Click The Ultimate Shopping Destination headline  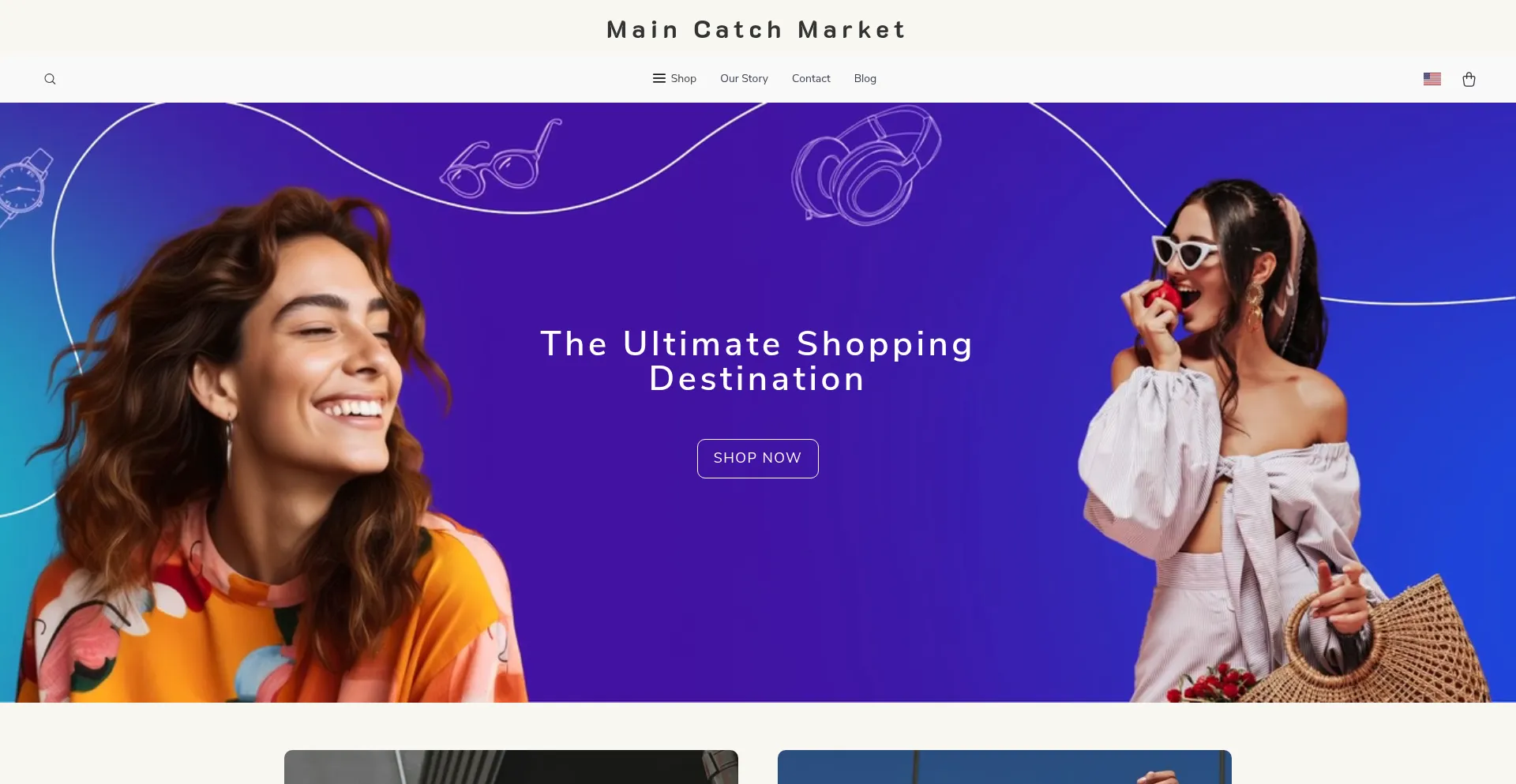[757, 361]
